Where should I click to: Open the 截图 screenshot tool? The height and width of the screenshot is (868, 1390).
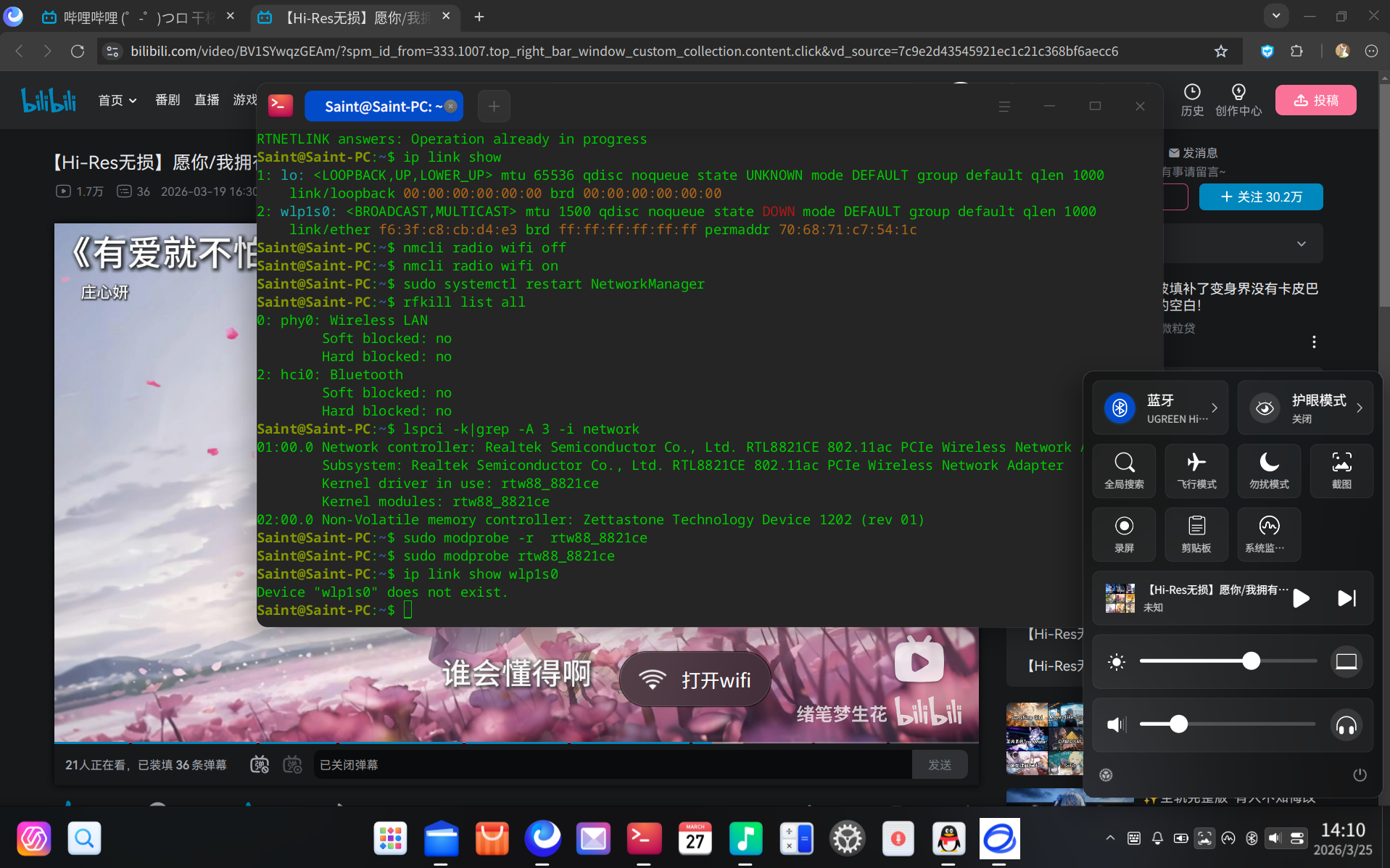(1341, 471)
